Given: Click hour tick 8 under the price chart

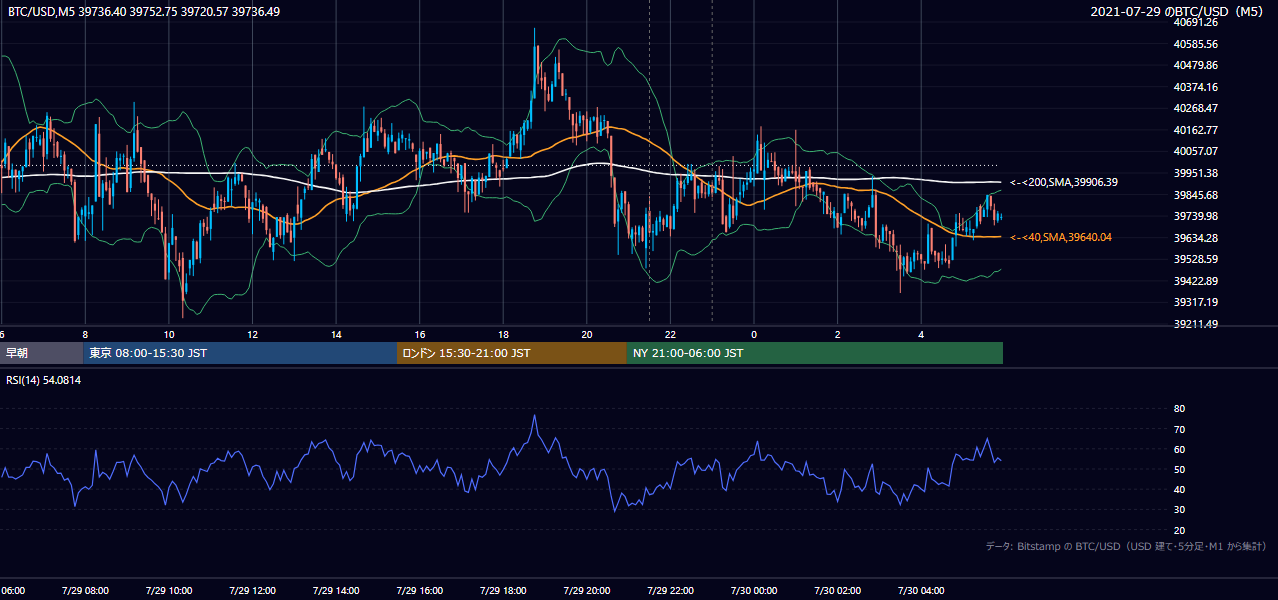Looking at the screenshot, I should [x=85, y=335].
